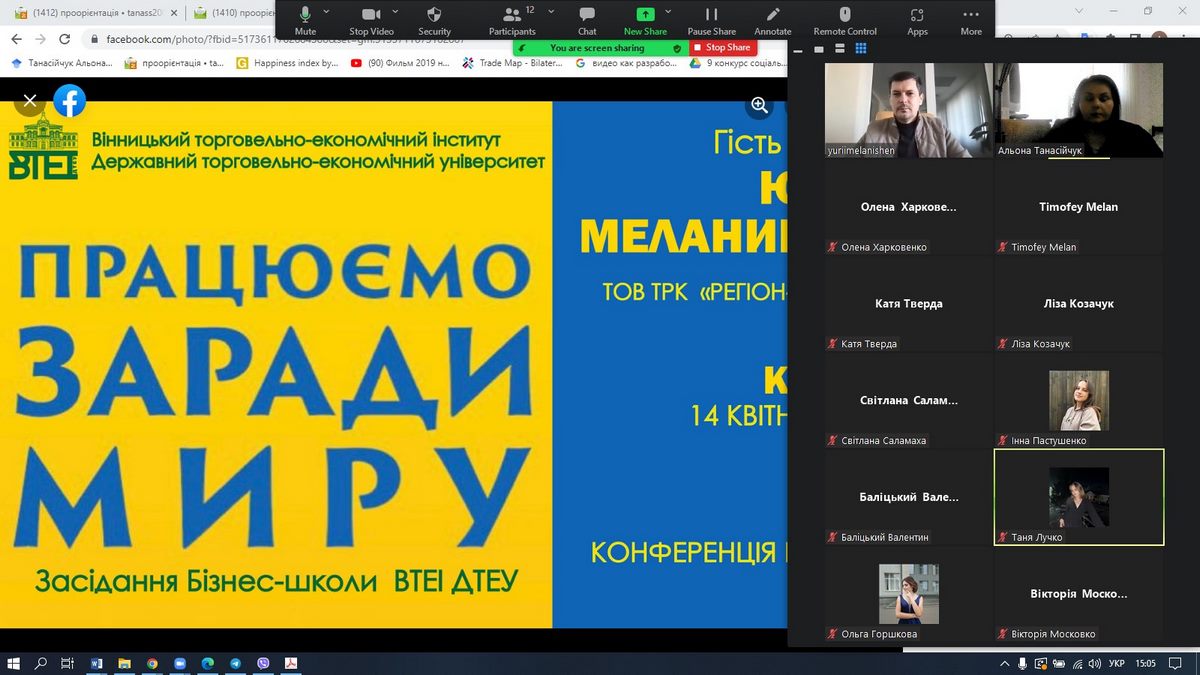Expand the share options arrow beside New Share
The image size is (1200, 675).
click(x=671, y=11)
